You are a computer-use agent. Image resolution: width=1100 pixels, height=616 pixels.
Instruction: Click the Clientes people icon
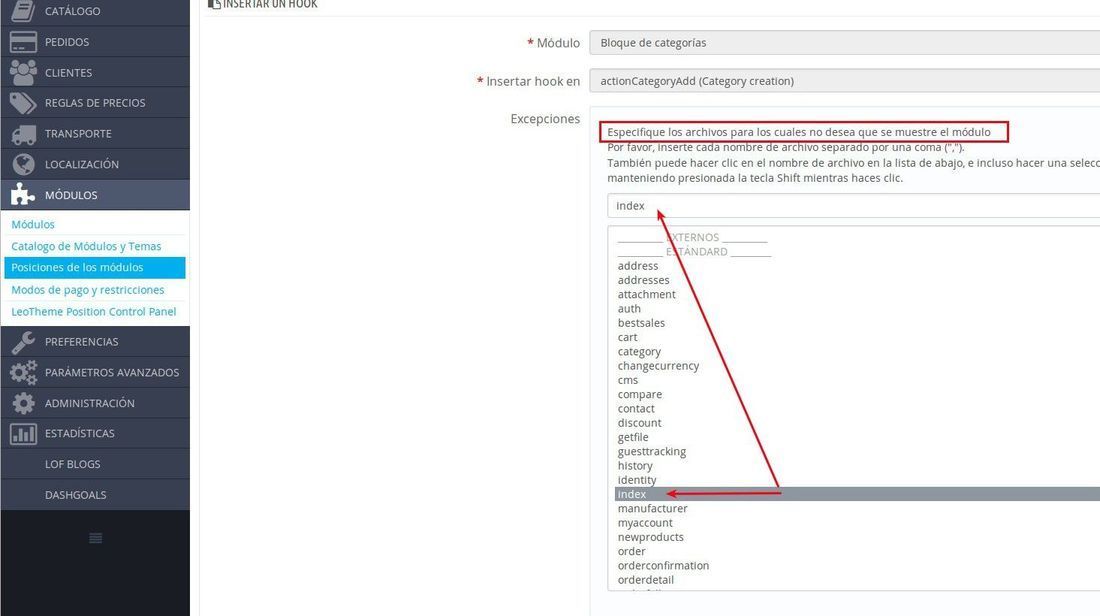click(23, 72)
